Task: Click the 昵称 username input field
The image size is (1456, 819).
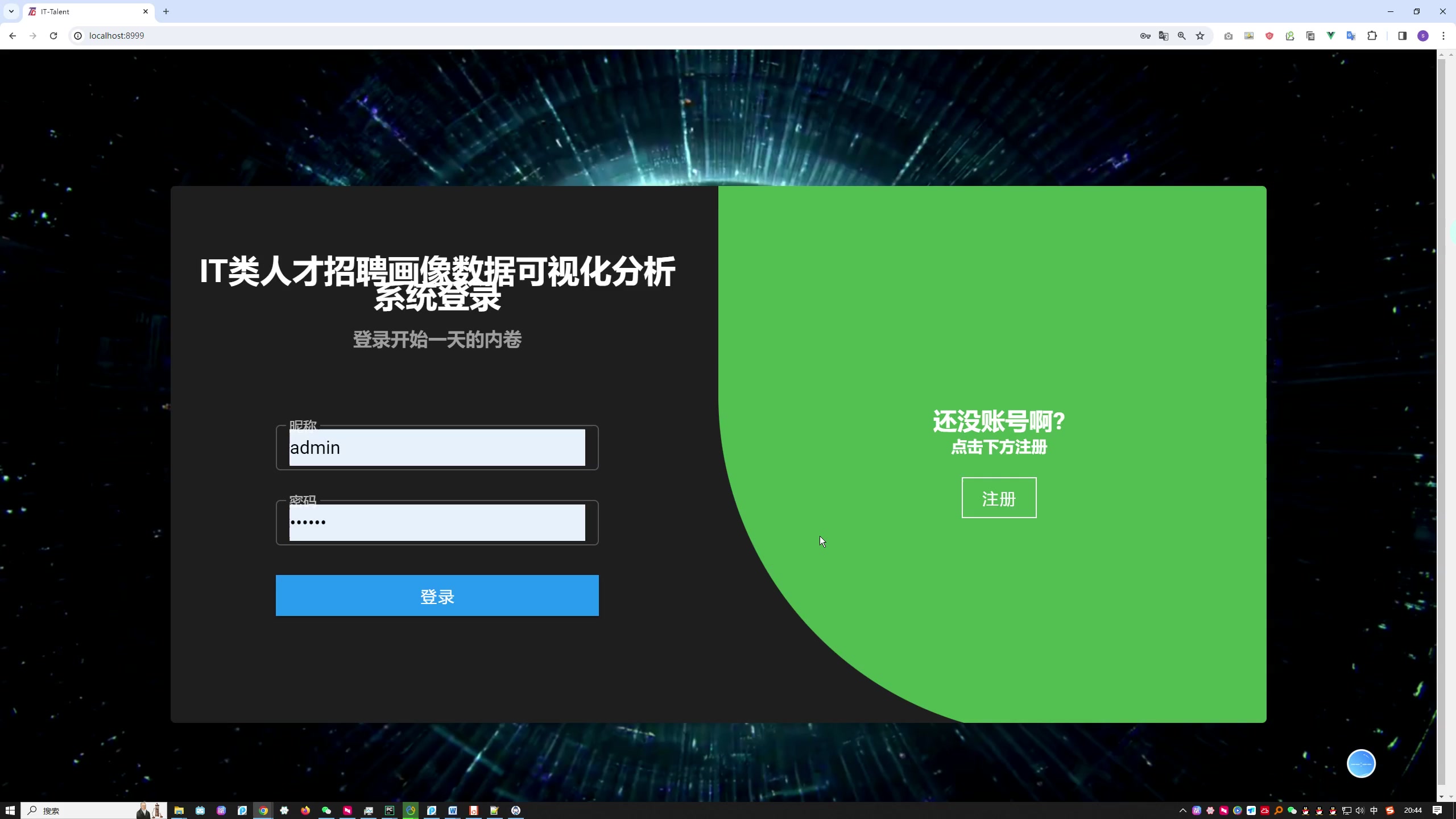Action: [437, 447]
